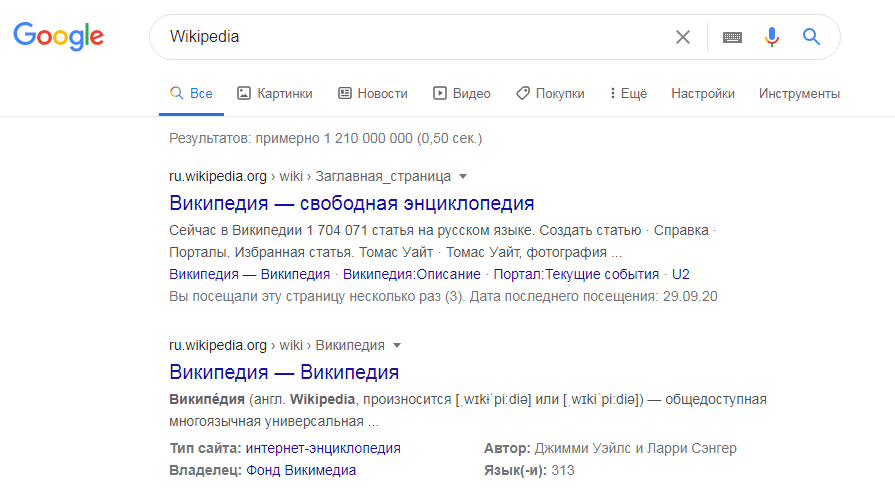This screenshot has width=895, height=497.
Task: Expand arrow next to wiki › Википедия URL
Action: pyautogui.click(x=397, y=345)
